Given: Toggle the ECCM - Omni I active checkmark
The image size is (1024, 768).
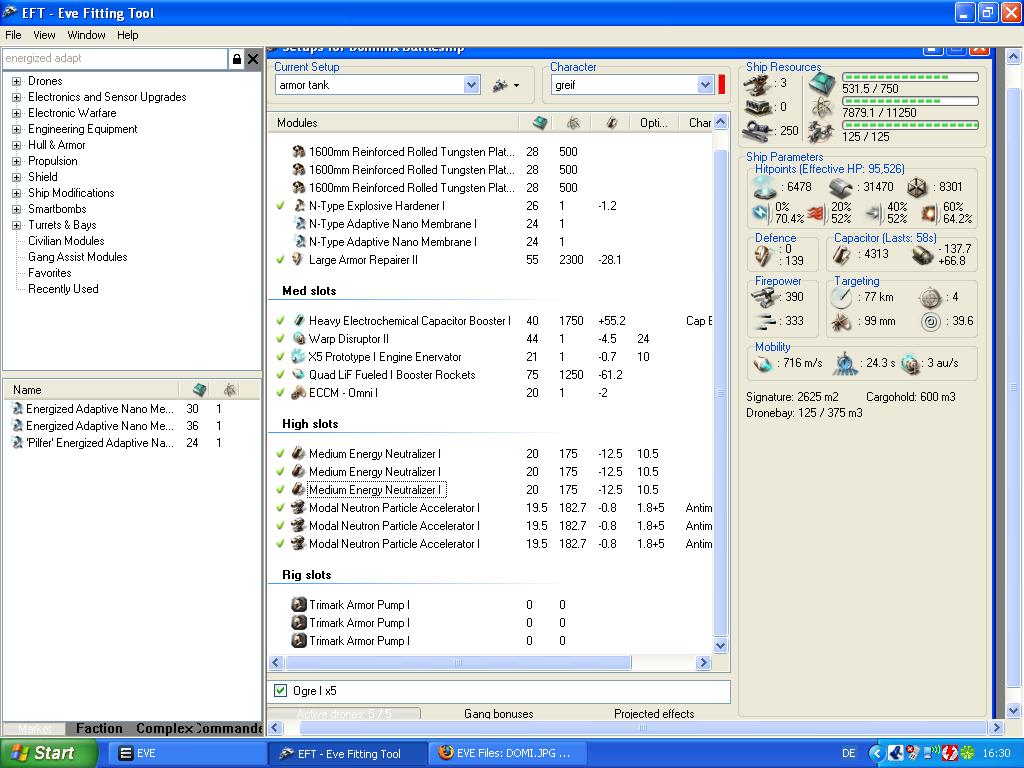Looking at the screenshot, I should point(280,392).
